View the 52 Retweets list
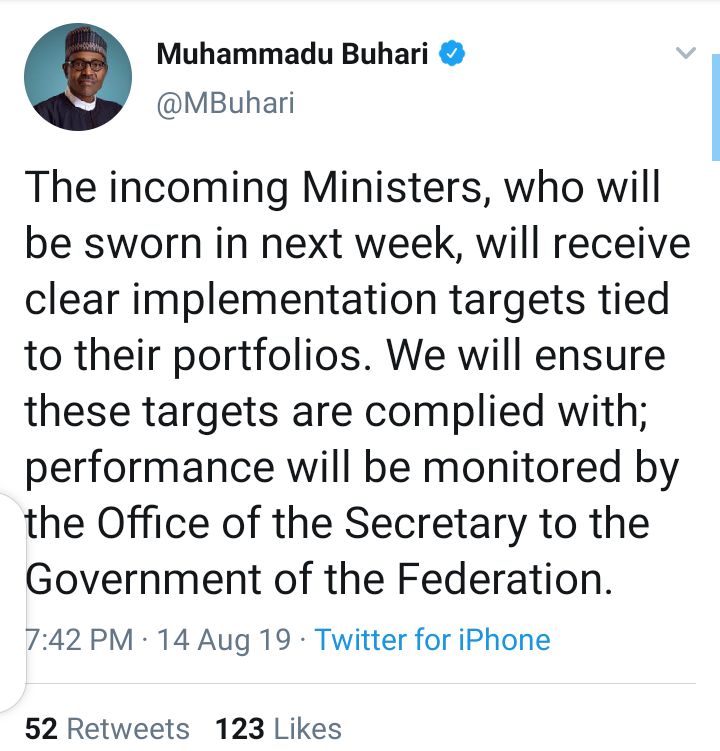 107,729
